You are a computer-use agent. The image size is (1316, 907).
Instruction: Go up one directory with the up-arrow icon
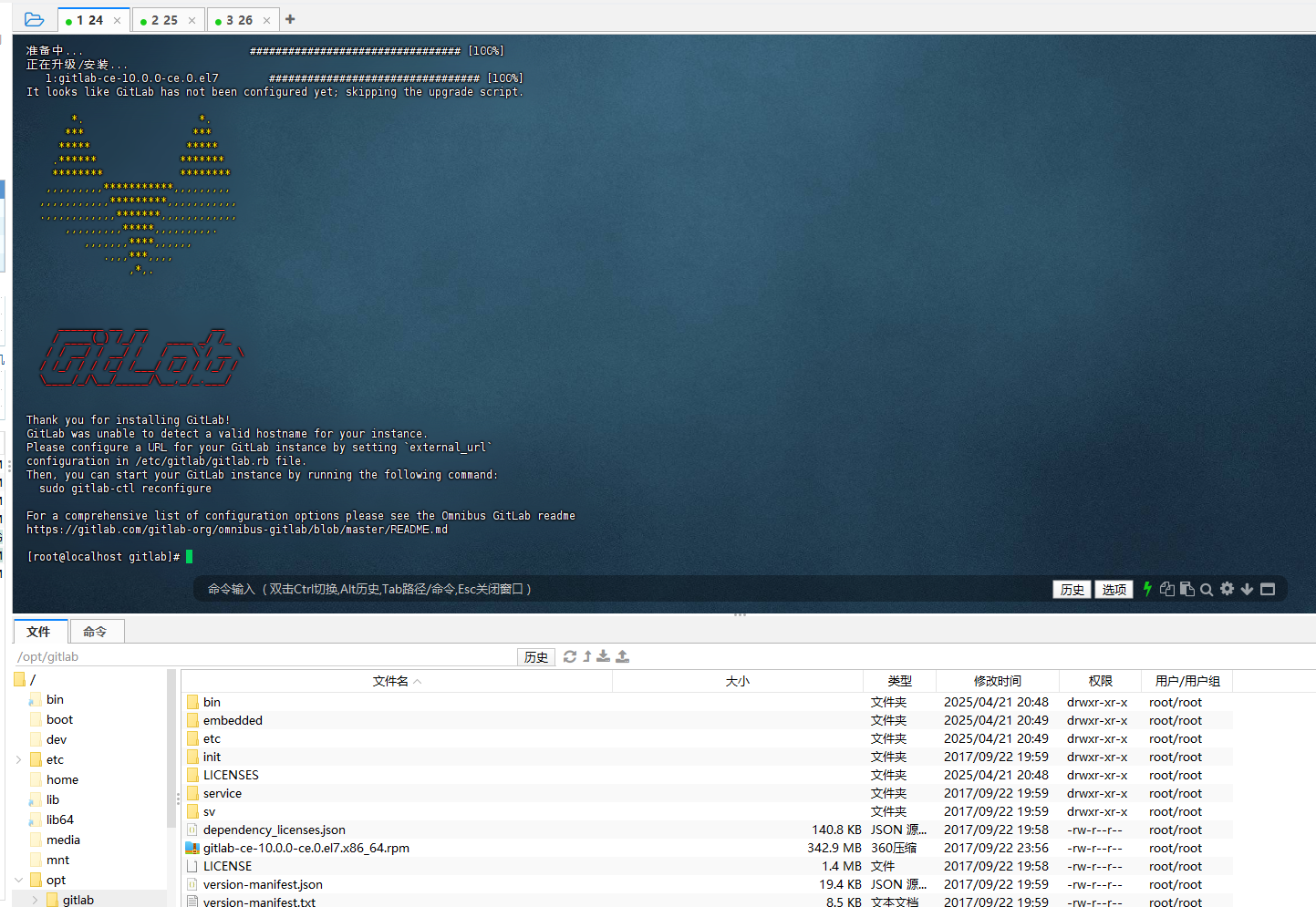click(587, 656)
